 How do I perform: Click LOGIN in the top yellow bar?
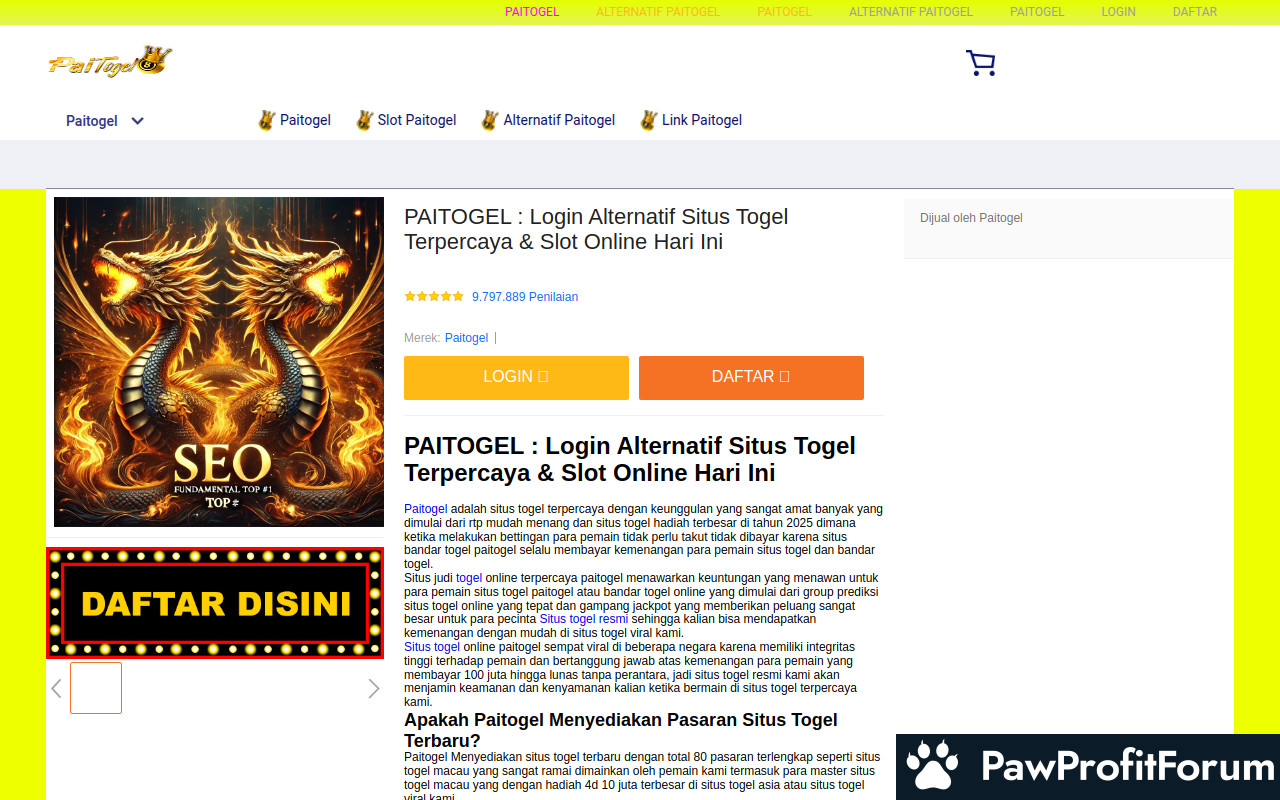pyautogui.click(x=1118, y=12)
